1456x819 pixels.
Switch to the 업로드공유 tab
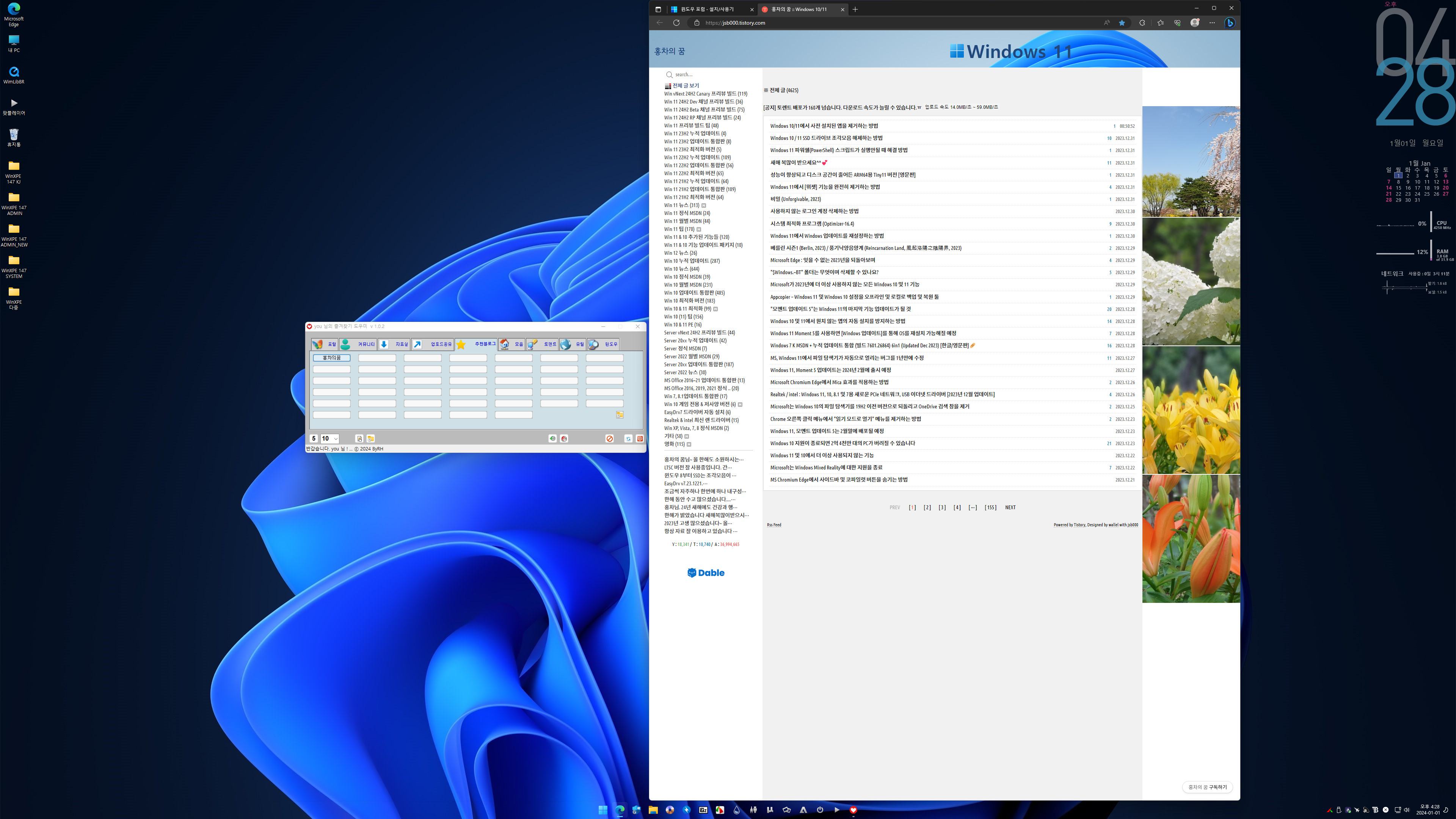tap(433, 344)
